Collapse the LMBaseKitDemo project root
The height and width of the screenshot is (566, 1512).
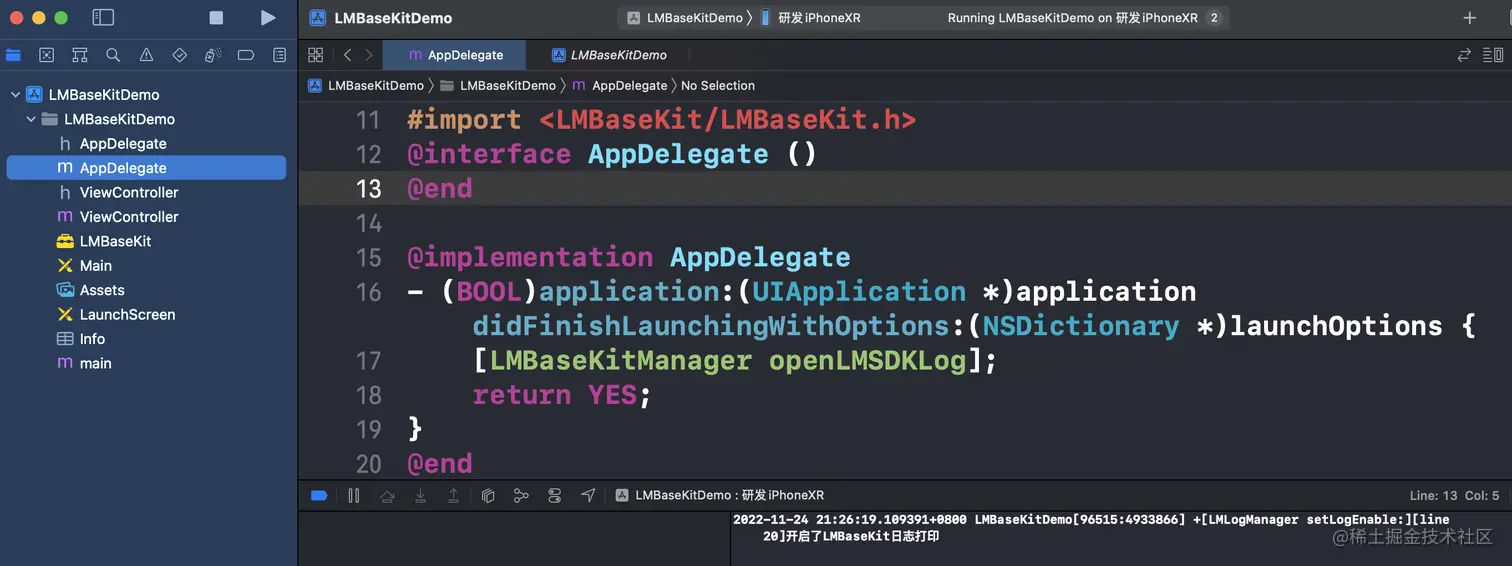coord(15,94)
